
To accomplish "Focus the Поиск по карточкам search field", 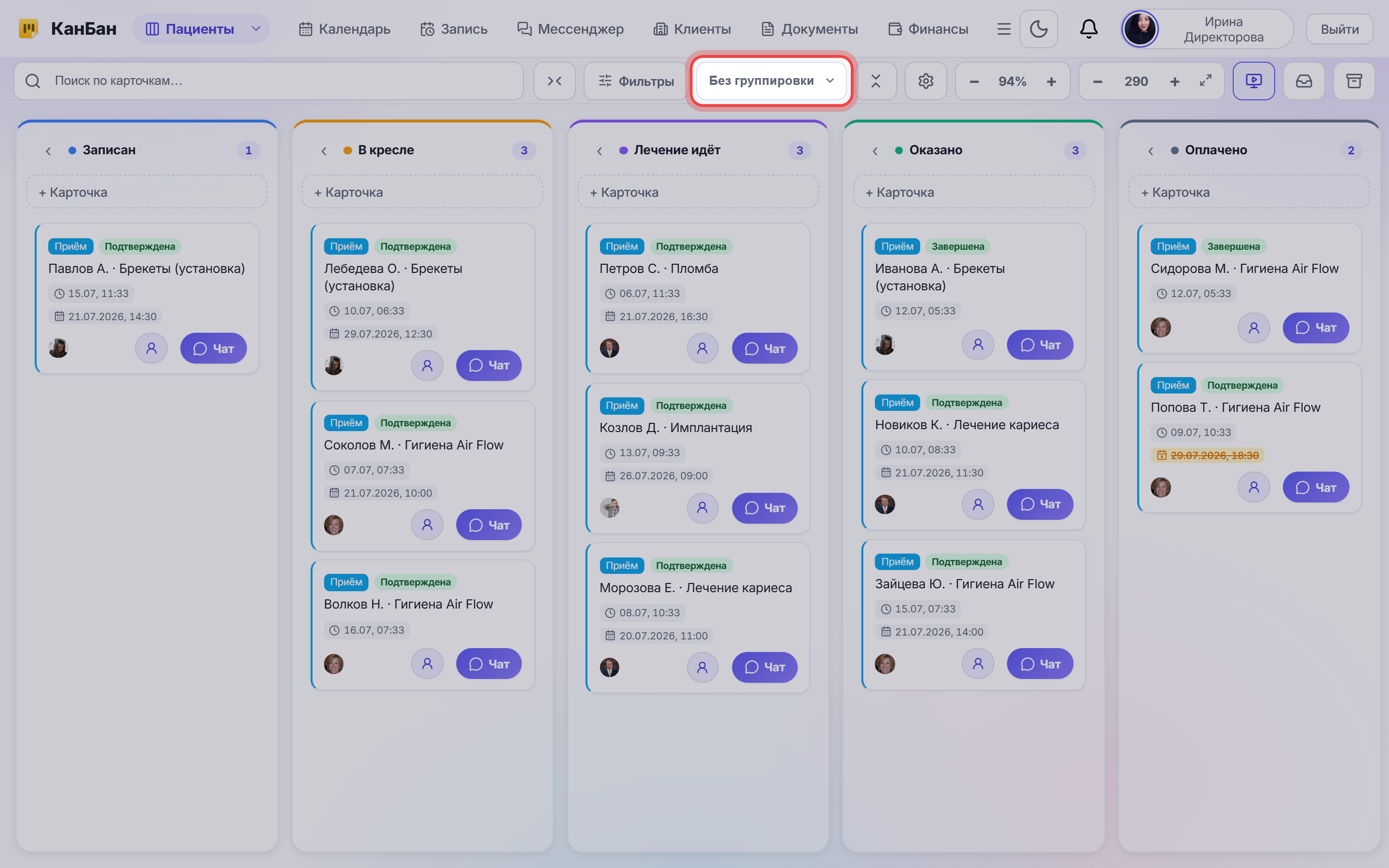I will coord(269,81).
